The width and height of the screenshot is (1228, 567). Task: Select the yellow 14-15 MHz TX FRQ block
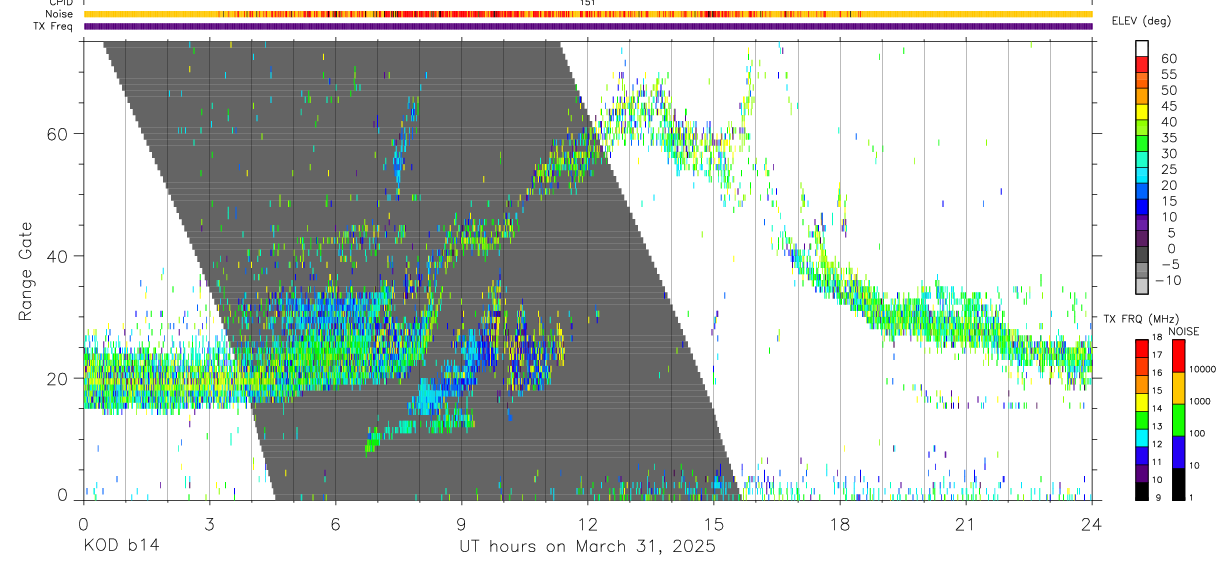click(x=1141, y=401)
